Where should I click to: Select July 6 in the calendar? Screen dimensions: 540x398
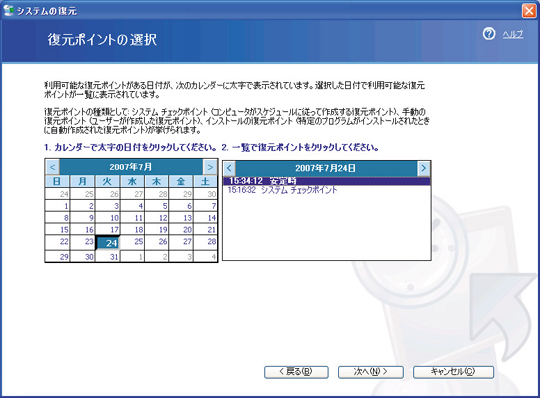(x=181, y=206)
